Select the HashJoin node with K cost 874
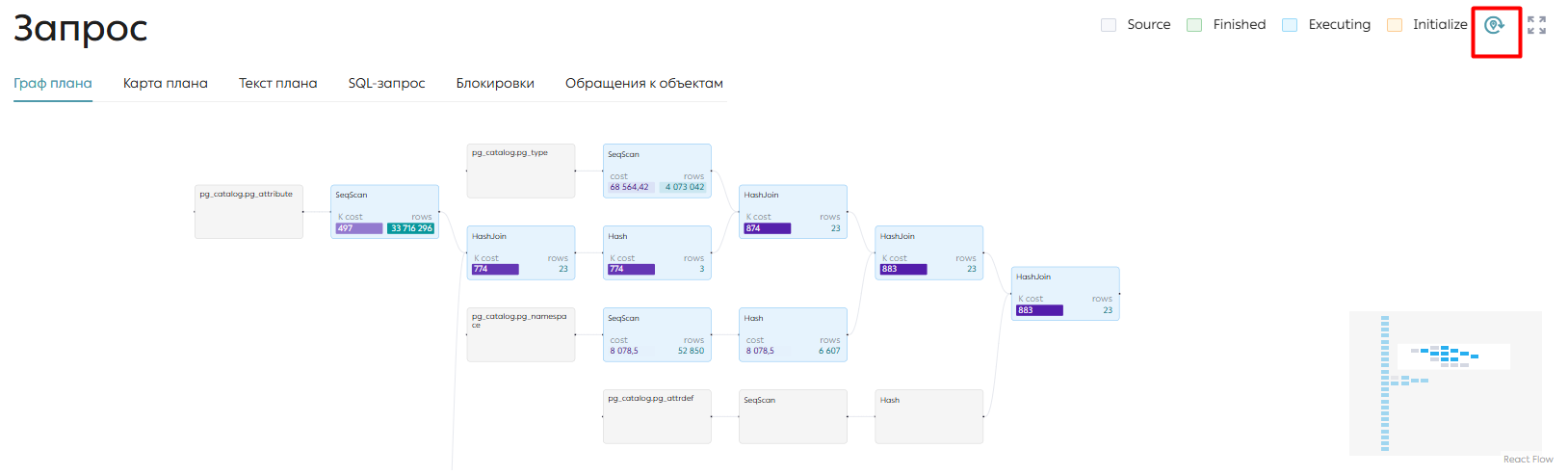This screenshot has width=1568, height=475. (x=794, y=212)
